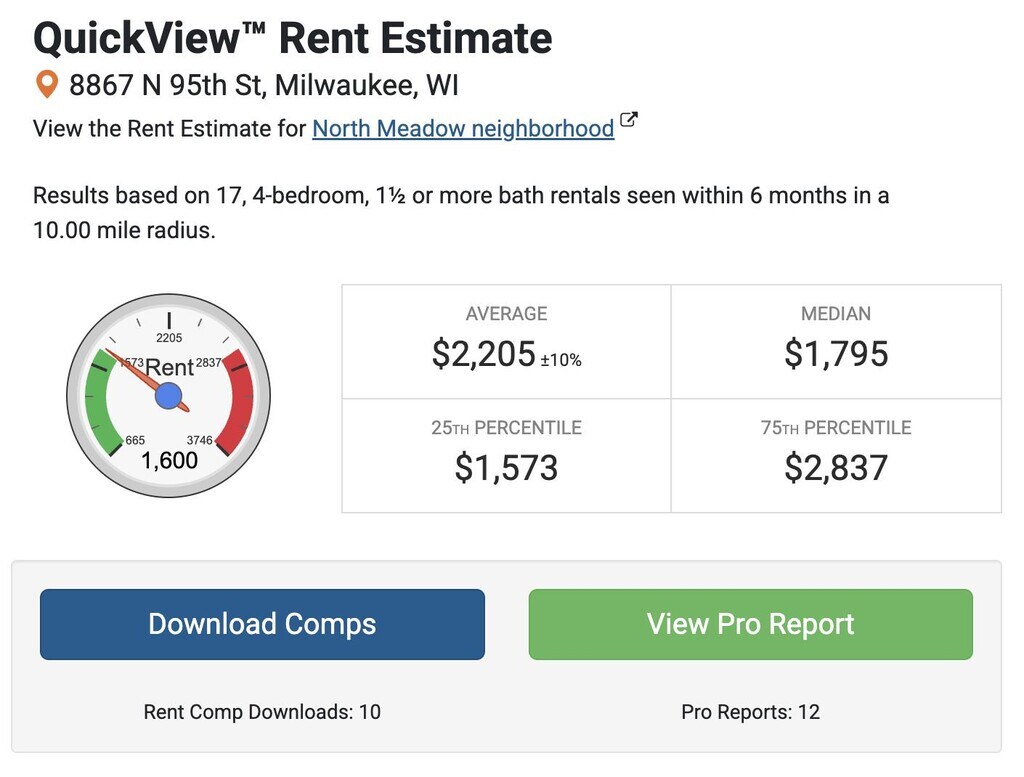Click the rent gauge dial
This screenshot has height=777, width=1024.
click(169, 396)
